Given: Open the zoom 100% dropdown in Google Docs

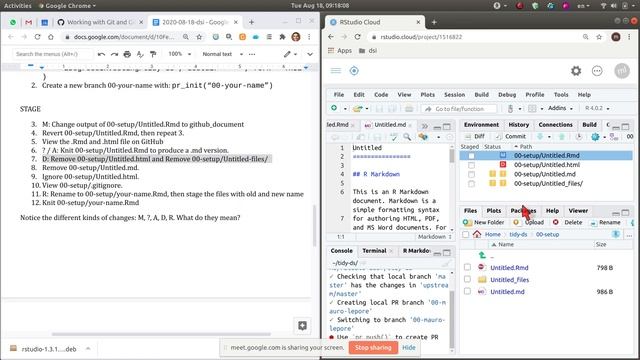Looking at the screenshot, I should coord(180,54).
